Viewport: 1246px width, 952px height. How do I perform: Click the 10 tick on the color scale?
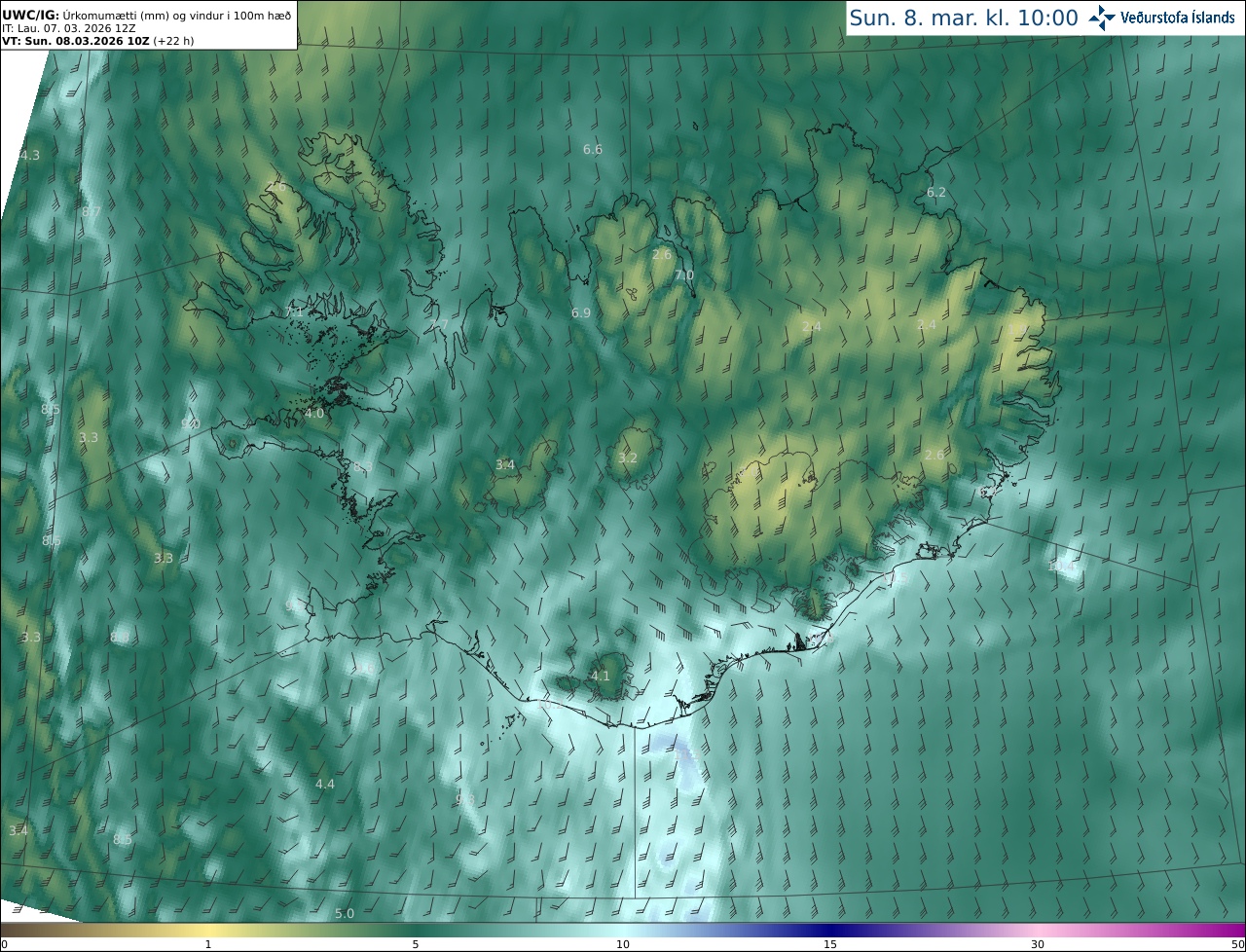tap(623, 944)
